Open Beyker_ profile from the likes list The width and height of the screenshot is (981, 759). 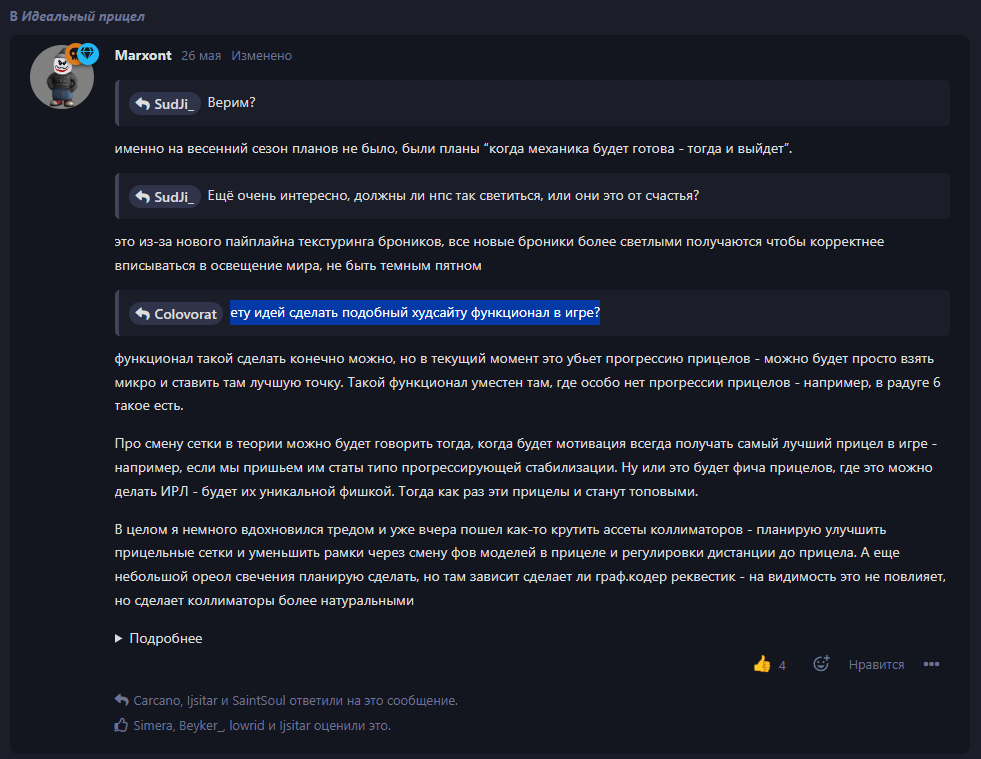coord(201,725)
